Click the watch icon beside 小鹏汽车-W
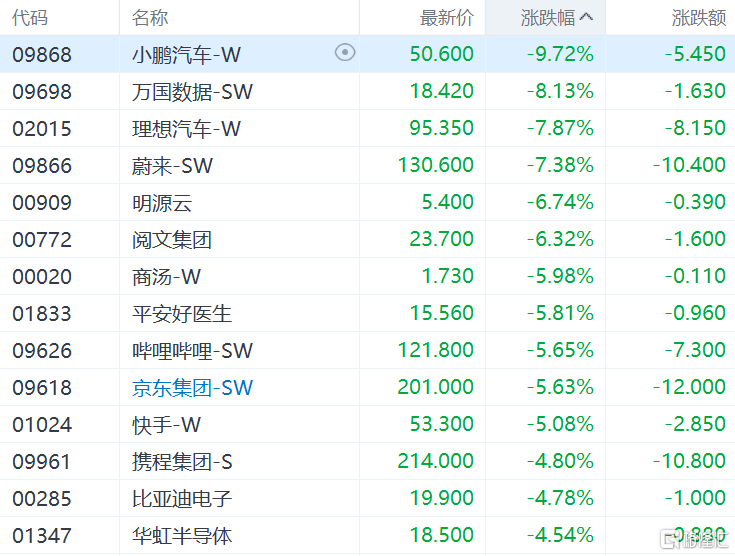Screen dimensions: 735x556 click(x=345, y=53)
